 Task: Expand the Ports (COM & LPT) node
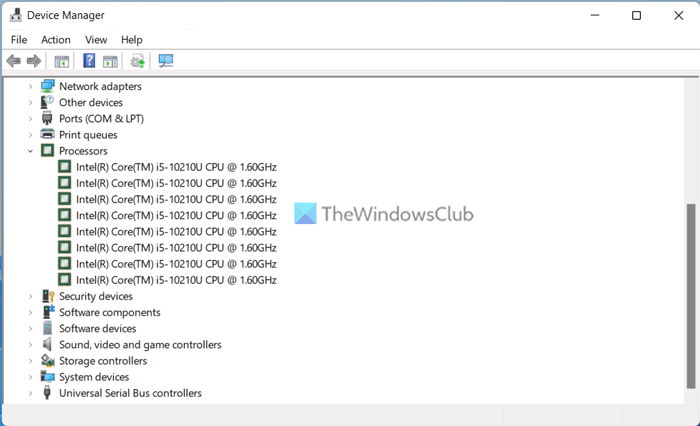coord(30,119)
